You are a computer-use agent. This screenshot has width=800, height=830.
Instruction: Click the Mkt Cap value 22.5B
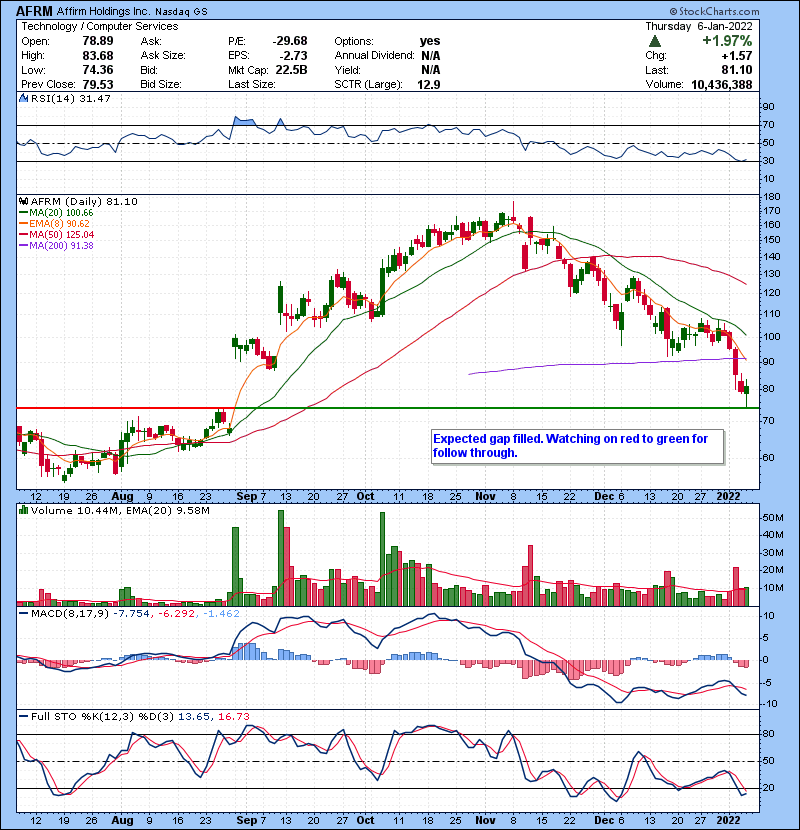[x=290, y=70]
